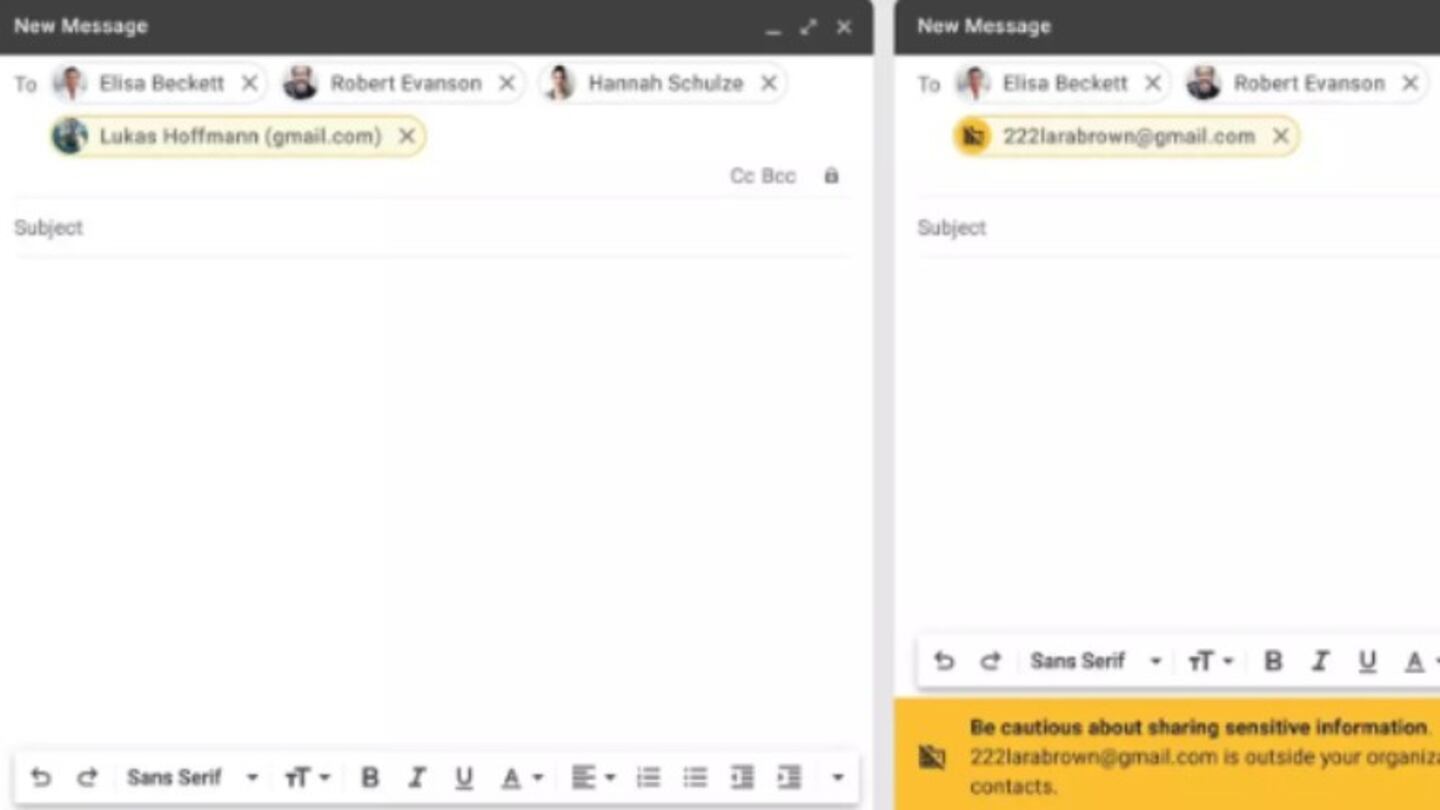Image resolution: width=1440 pixels, height=810 pixels.
Task: Open more formatting options arrow, left message
Action: (837, 777)
